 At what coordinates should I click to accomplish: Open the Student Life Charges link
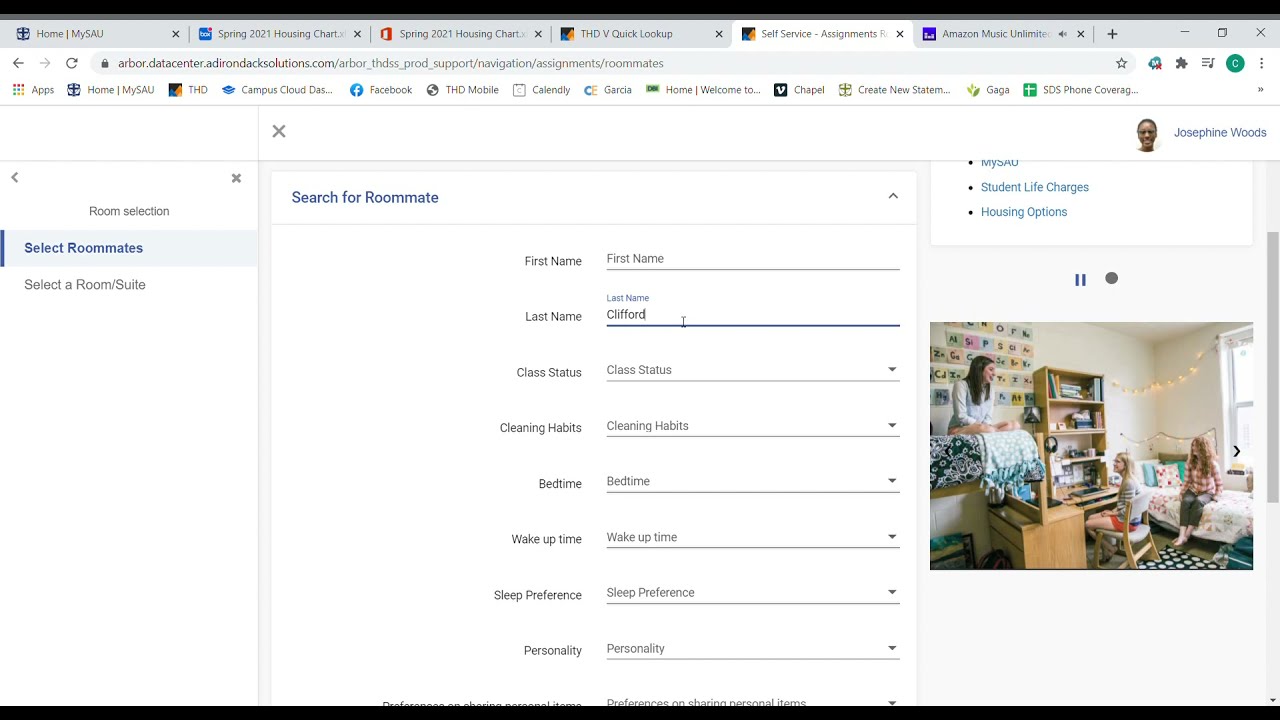click(x=1034, y=187)
